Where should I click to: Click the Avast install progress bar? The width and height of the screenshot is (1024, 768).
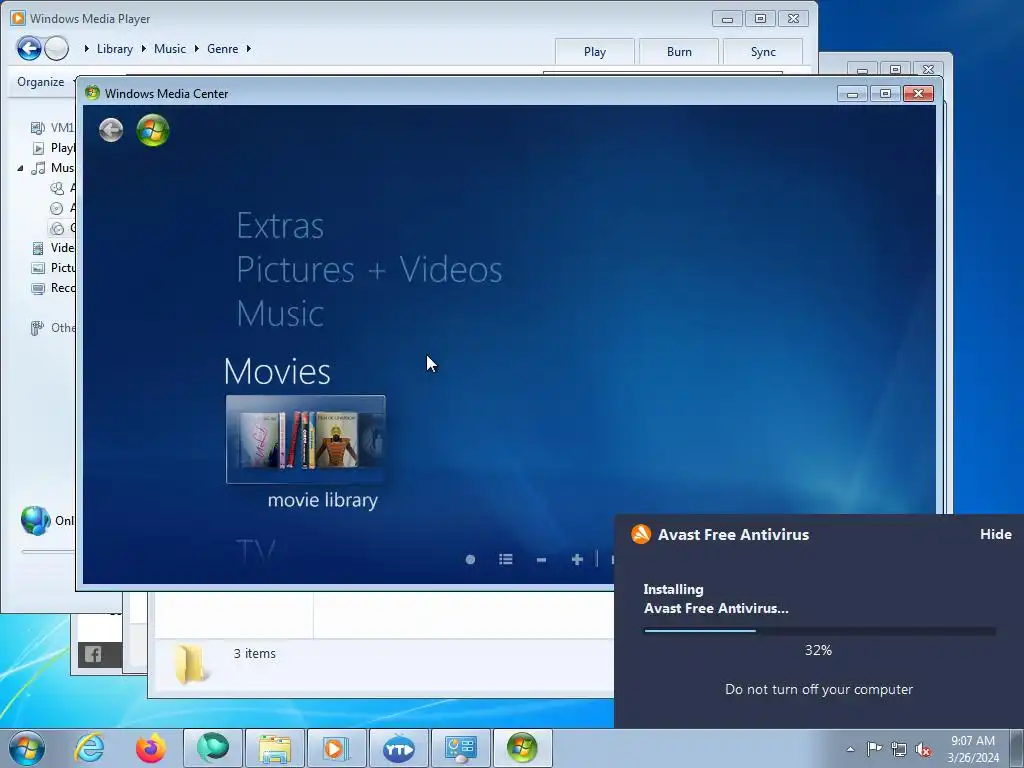pyautogui.click(x=820, y=631)
